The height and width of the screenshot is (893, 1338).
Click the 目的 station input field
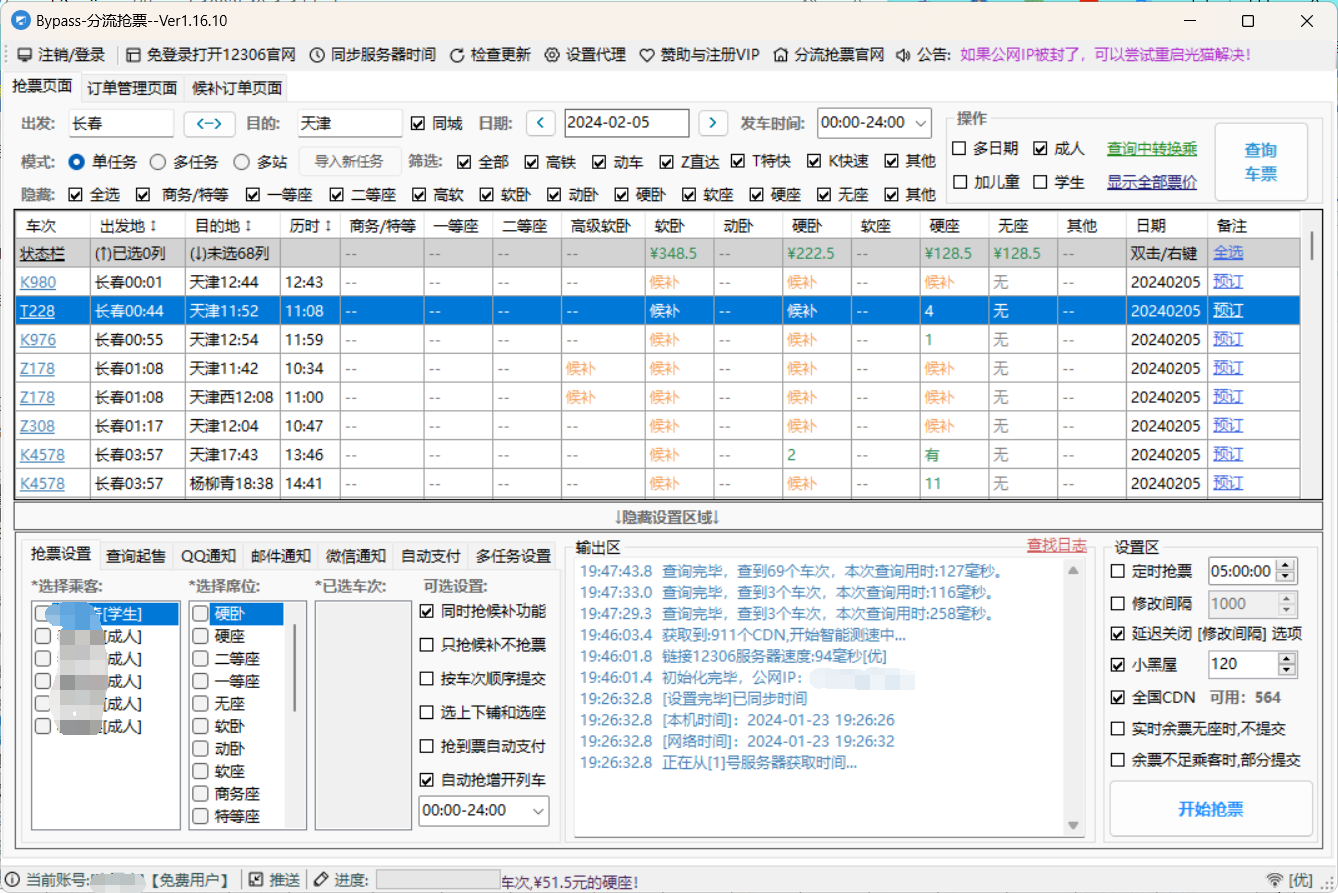point(350,123)
